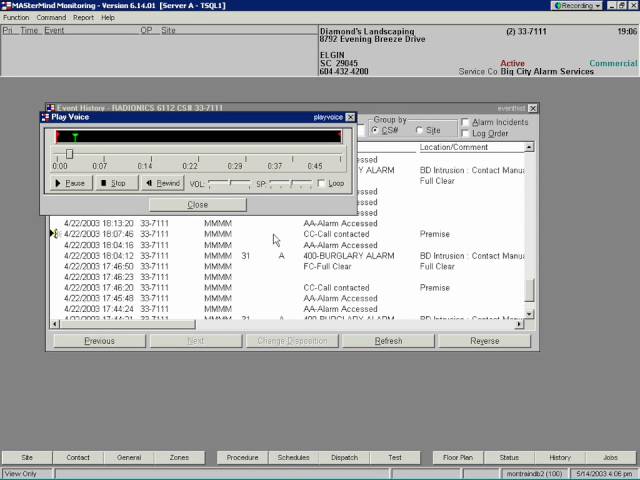Click the Schedules button in bottom bar
The width and height of the screenshot is (640, 480).
pyautogui.click(x=293, y=458)
